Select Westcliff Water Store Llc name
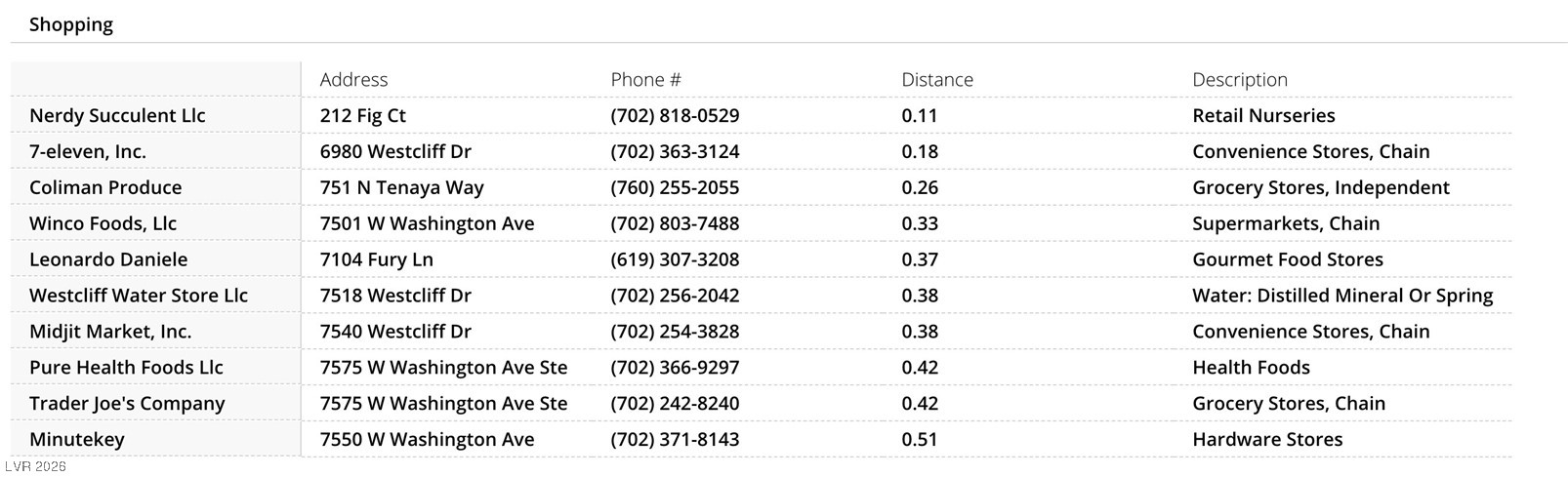This screenshot has height=477, width=1568. [139, 296]
